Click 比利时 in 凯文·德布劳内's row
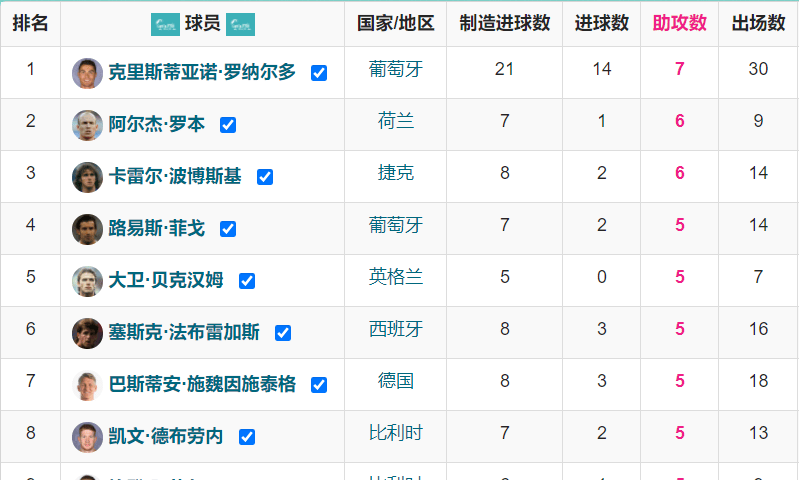 (x=396, y=433)
